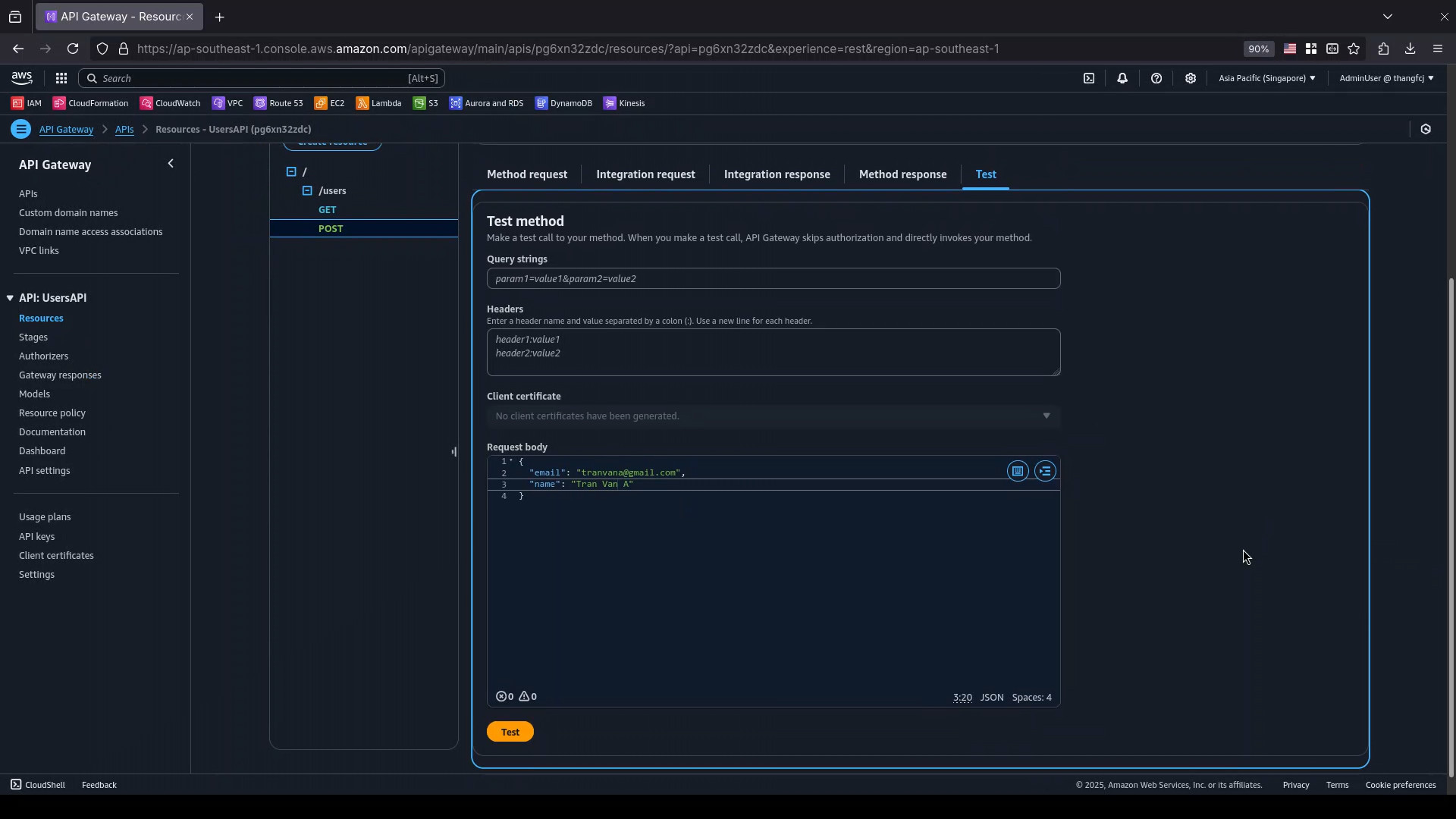Image resolution: width=1456 pixels, height=819 pixels.
Task: Open the CloudWatch service shortcut
Action: [171, 103]
